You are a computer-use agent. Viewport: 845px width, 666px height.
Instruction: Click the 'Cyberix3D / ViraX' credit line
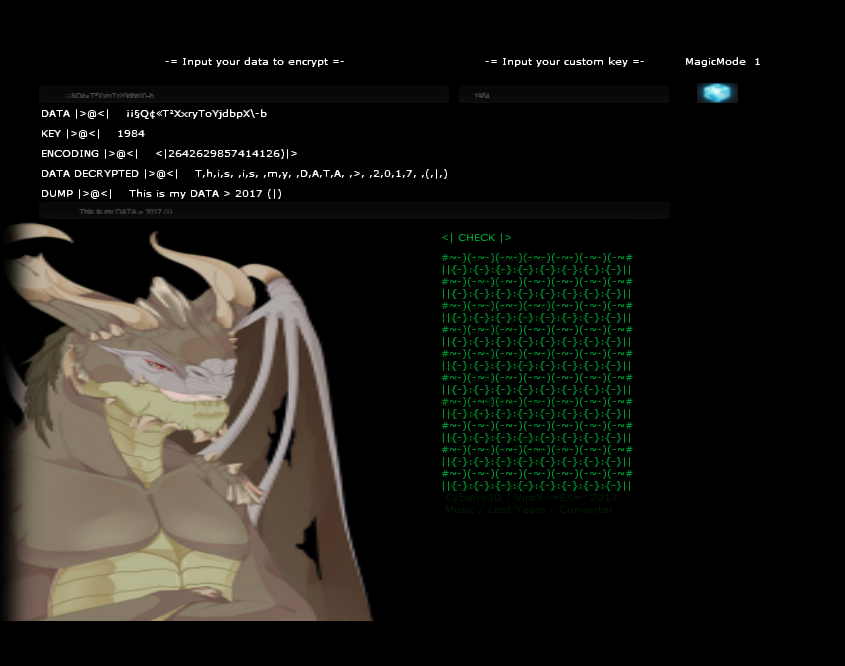(x=531, y=498)
